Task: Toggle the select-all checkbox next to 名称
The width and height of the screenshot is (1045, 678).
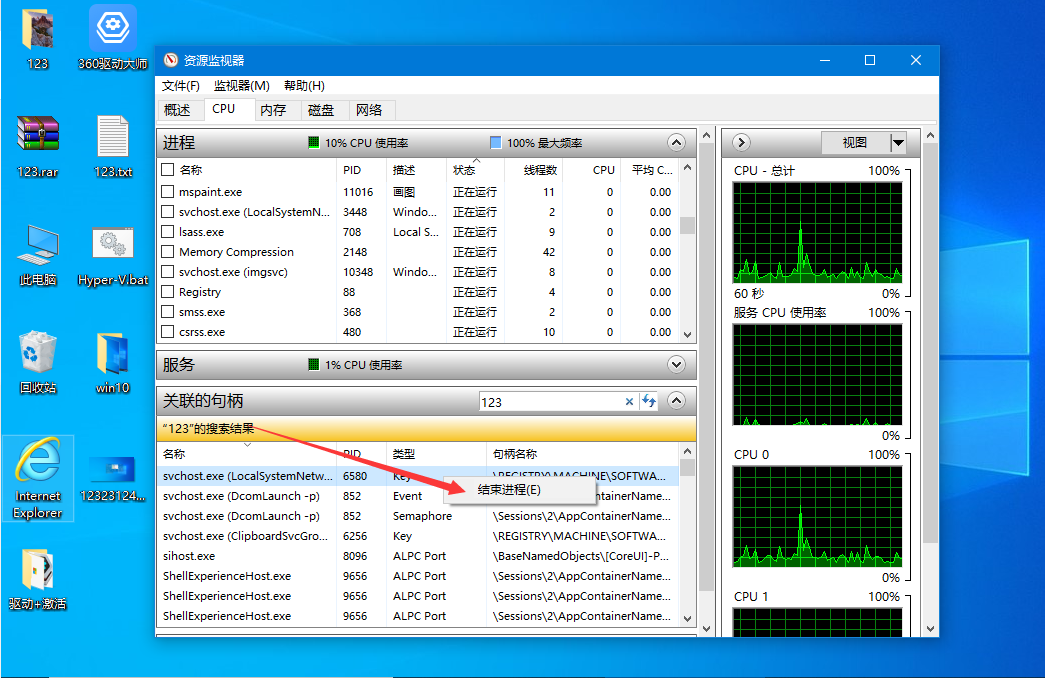Action: [168, 170]
